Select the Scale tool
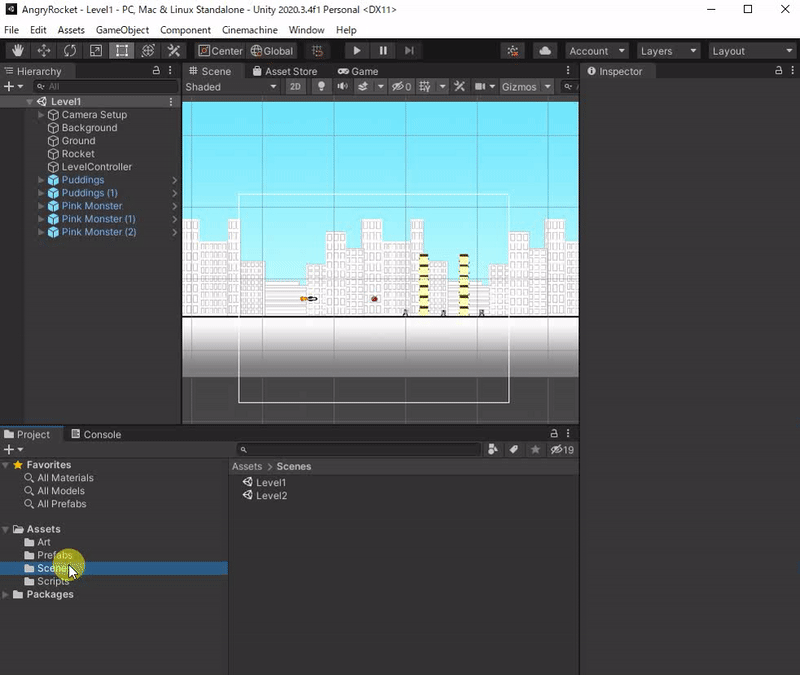This screenshot has height=675, width=800. (95, 51)
